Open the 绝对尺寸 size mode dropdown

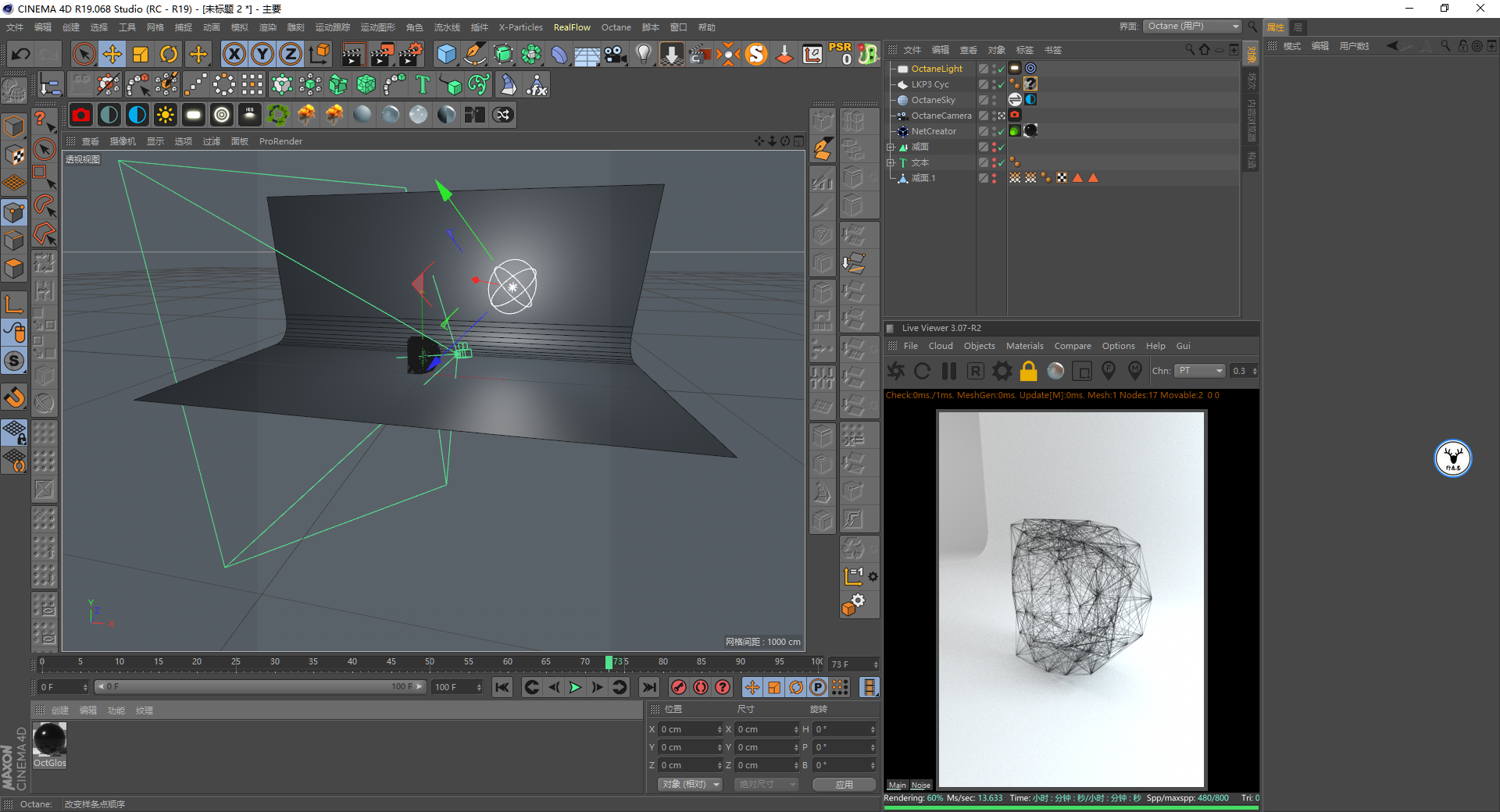766,784
